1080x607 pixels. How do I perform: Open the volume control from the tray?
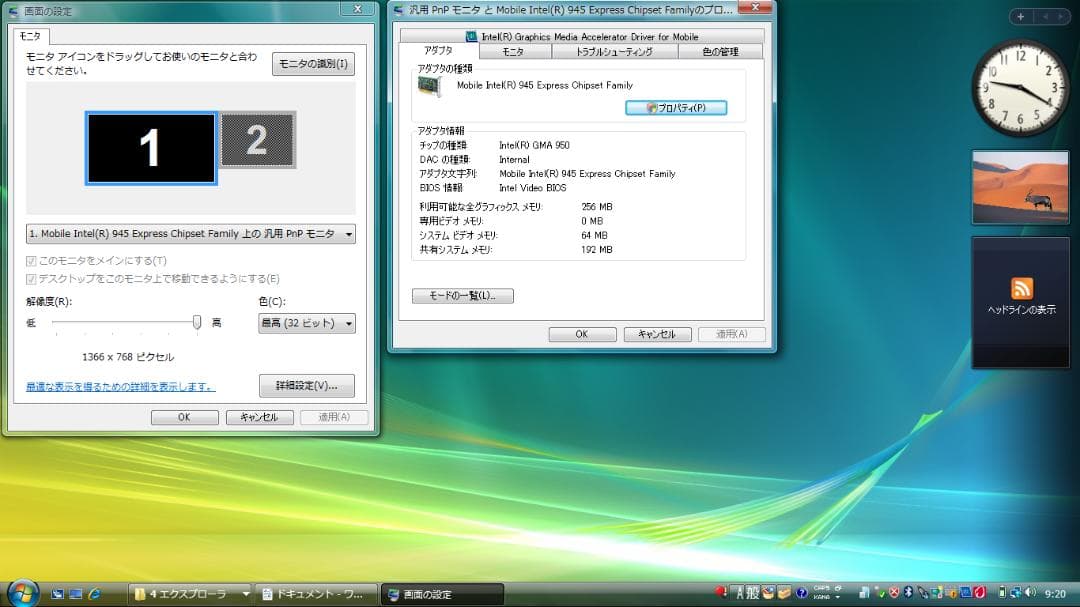1030,592
